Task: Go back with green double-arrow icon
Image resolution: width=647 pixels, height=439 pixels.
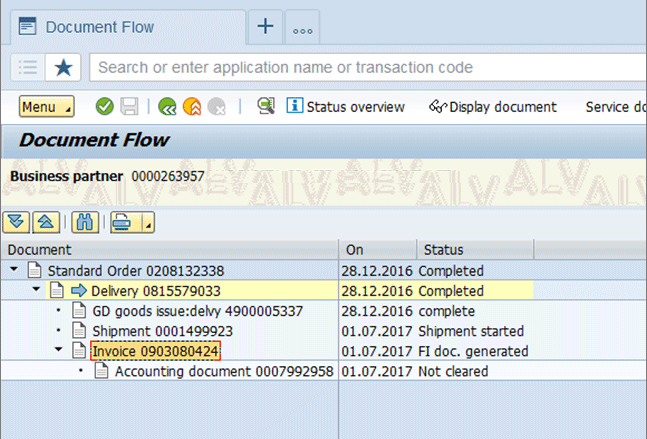Action: 167,106
